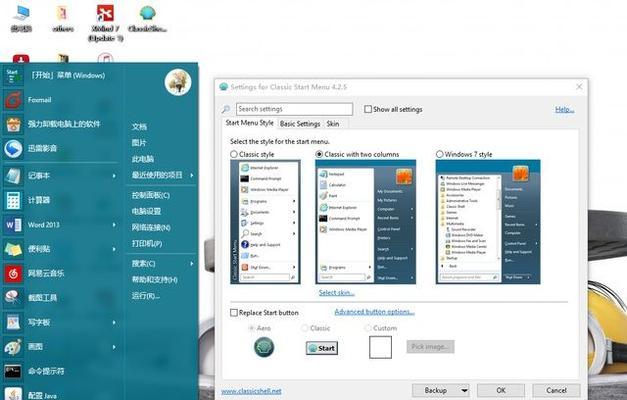Open the Help... link
The image size is (627, 400).
coord(565,110)
